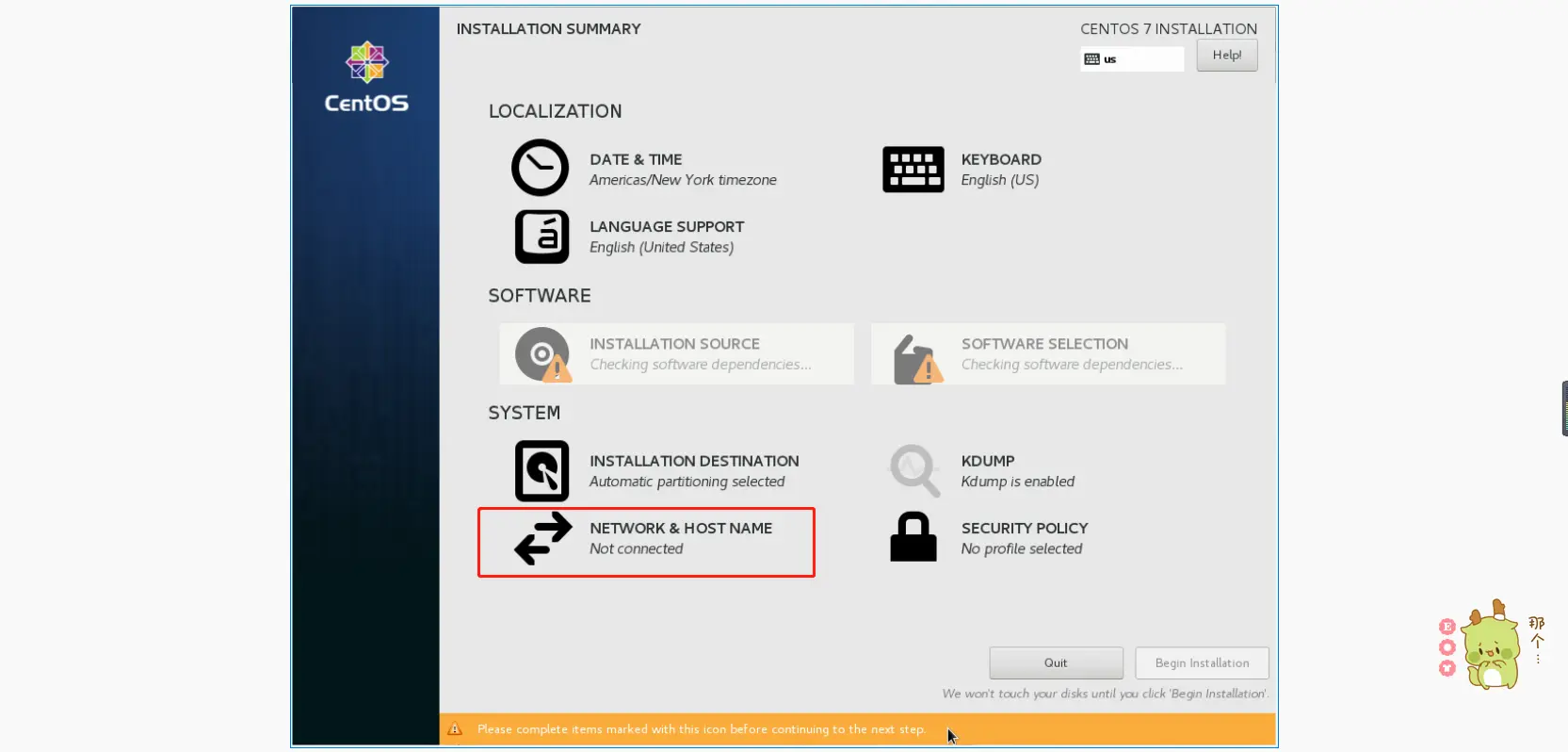Screen dimensions: 1568x752
Task: Open the Date & Time clock icon
Action: coord(540,168)
